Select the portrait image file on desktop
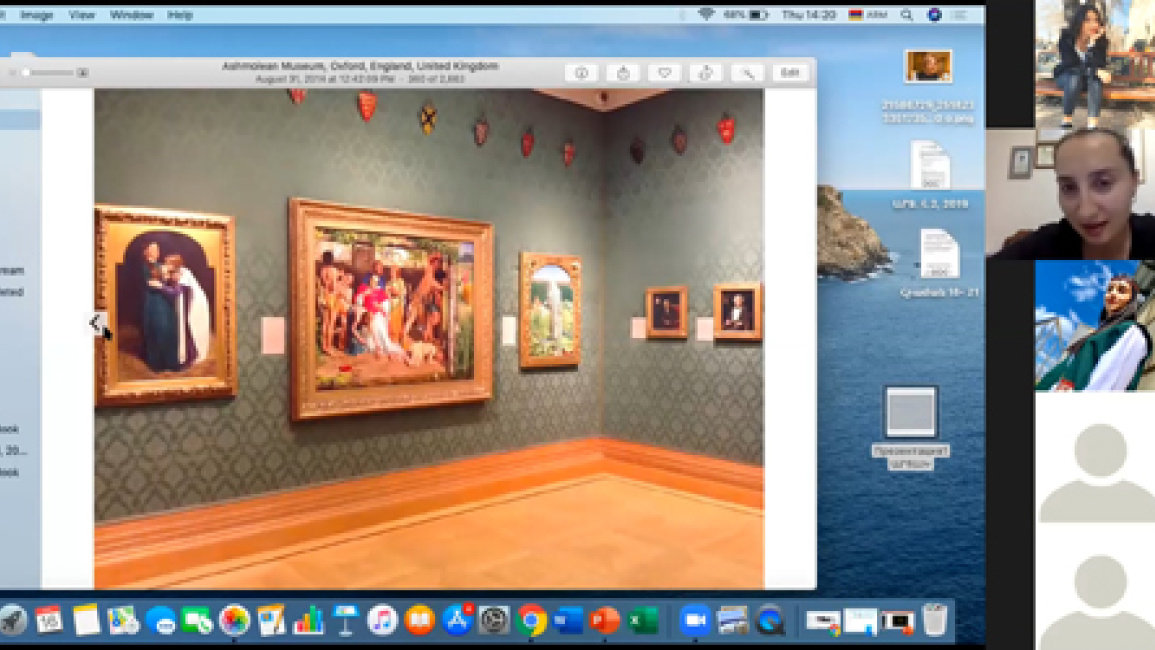The image size is (1155, 650). point(928,66)
